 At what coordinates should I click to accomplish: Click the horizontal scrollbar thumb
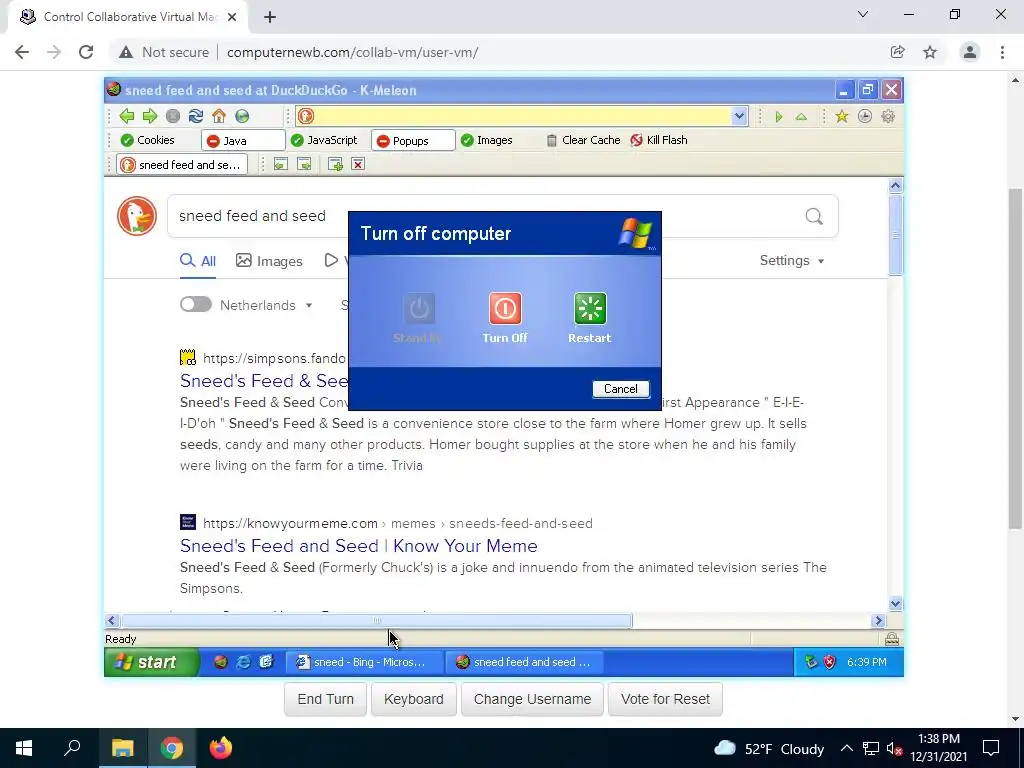click(377, 620)
